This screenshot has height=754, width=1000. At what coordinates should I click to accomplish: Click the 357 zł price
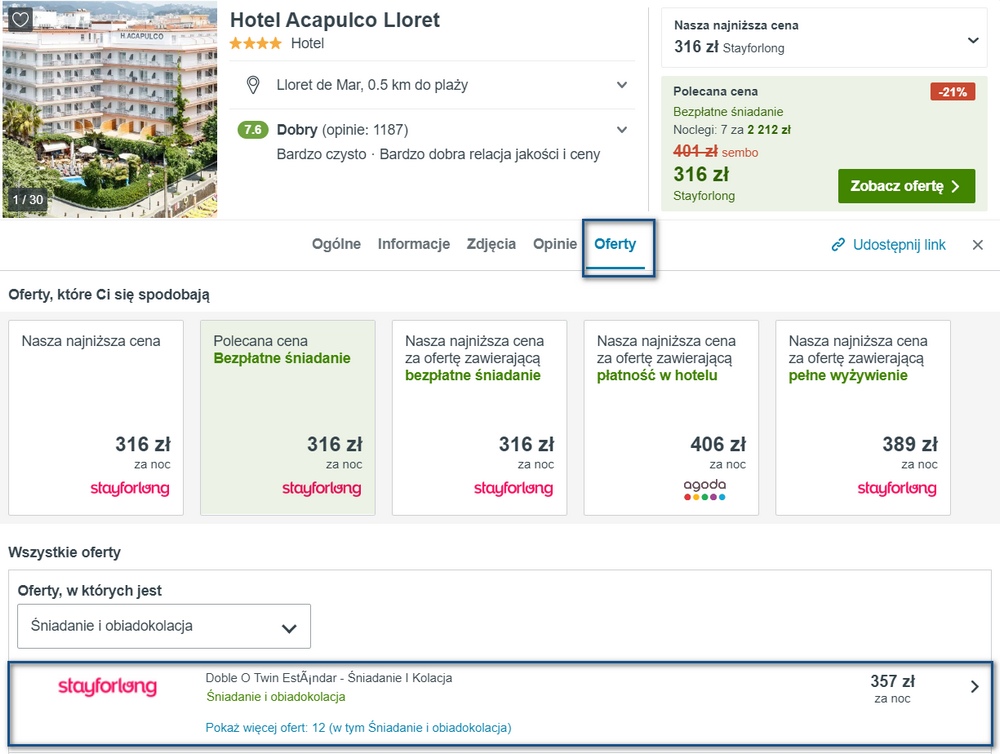[x=892, y=681]
